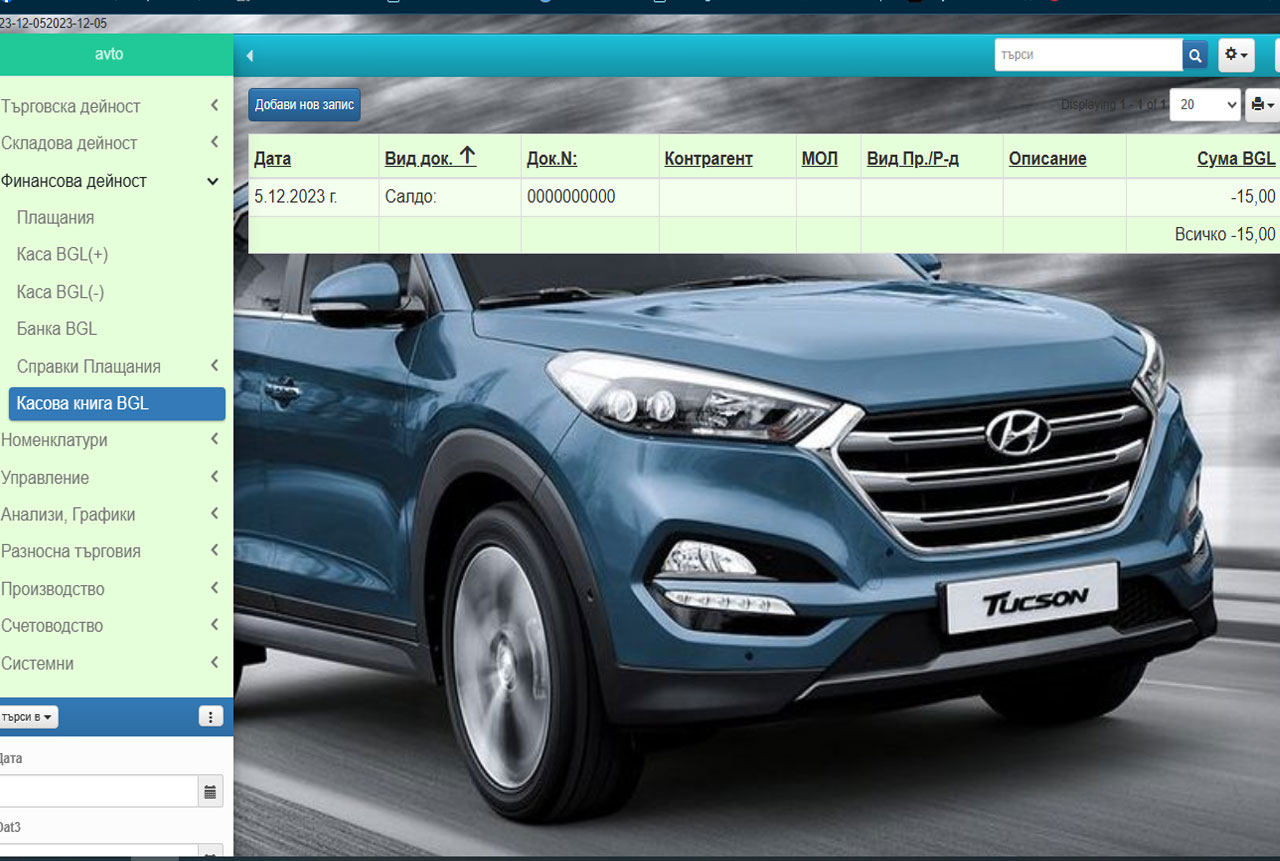Image resolution: width=1280 pixels, height=861 pixels.
Task: Focus the търси search input field
Action: tap(1088, 55)
